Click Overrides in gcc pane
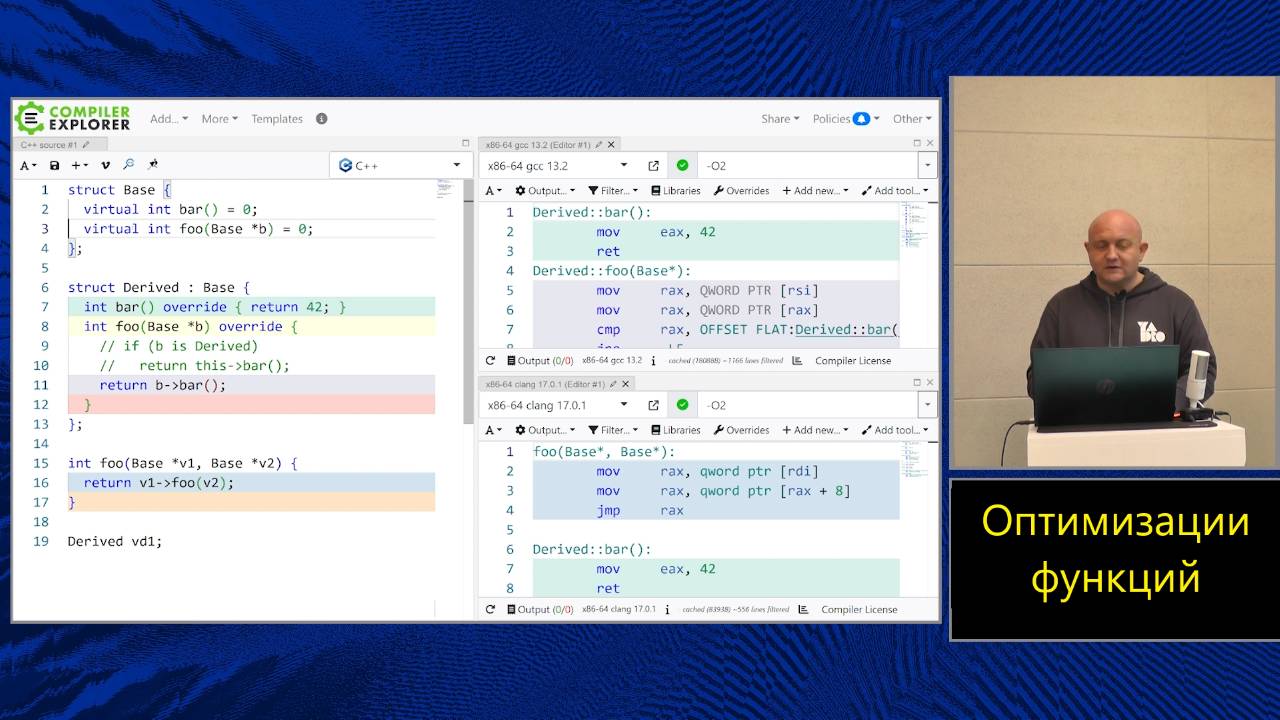 click(741, 191)
